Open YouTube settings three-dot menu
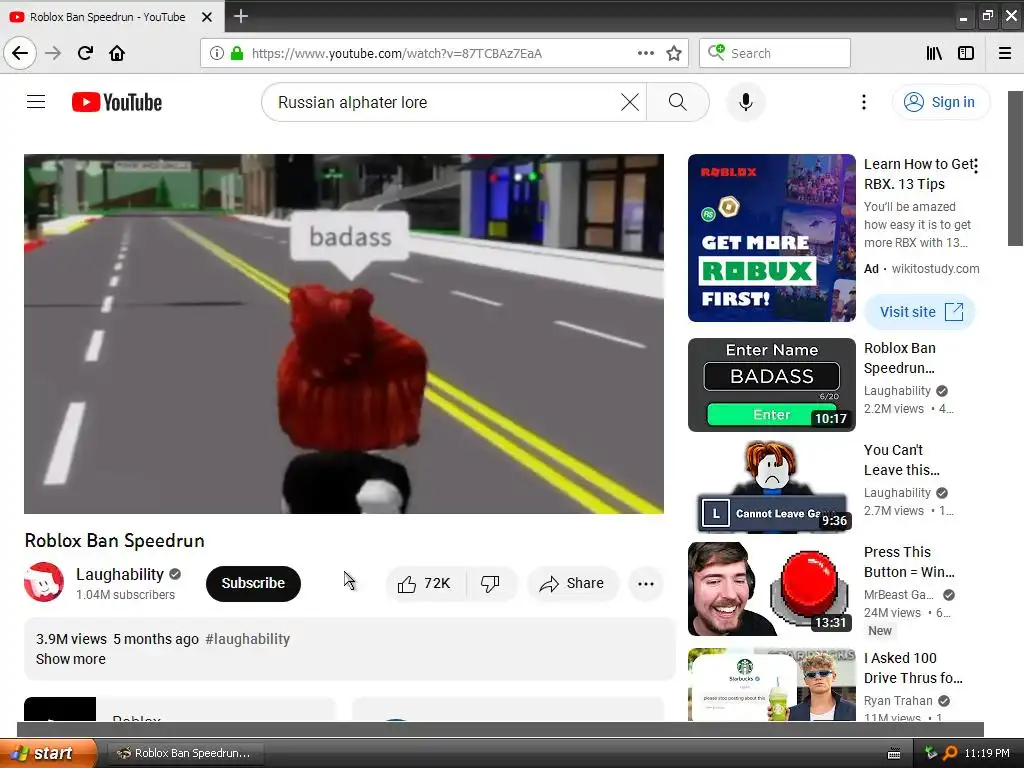The height and width of the screenshot is (768, 1024). (863, 102)
